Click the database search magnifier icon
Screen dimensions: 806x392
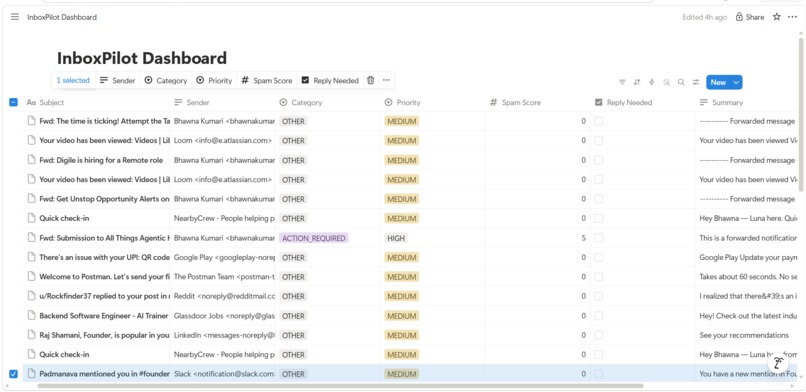pyautogui.click(x=681, y=82)
